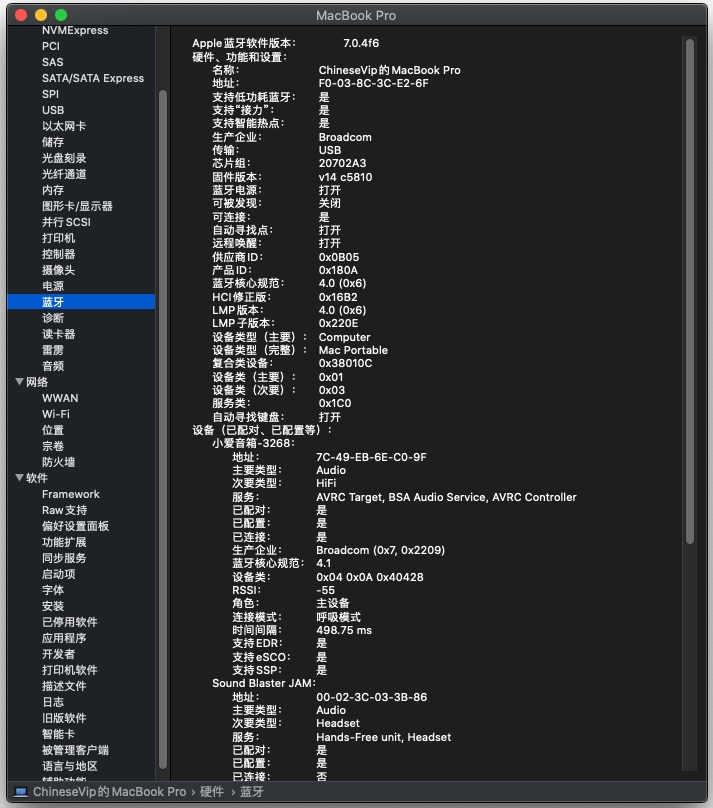This screenshot has height=808, width=713.
Task: Select 开发者 in the sidebar
Action: 58,654
